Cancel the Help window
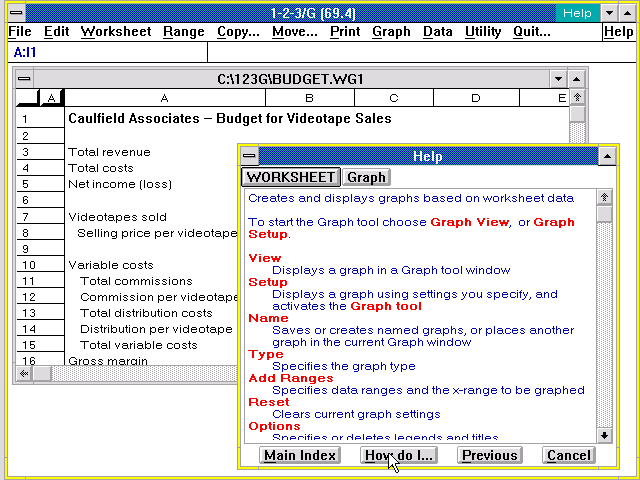 click(569, 455)
